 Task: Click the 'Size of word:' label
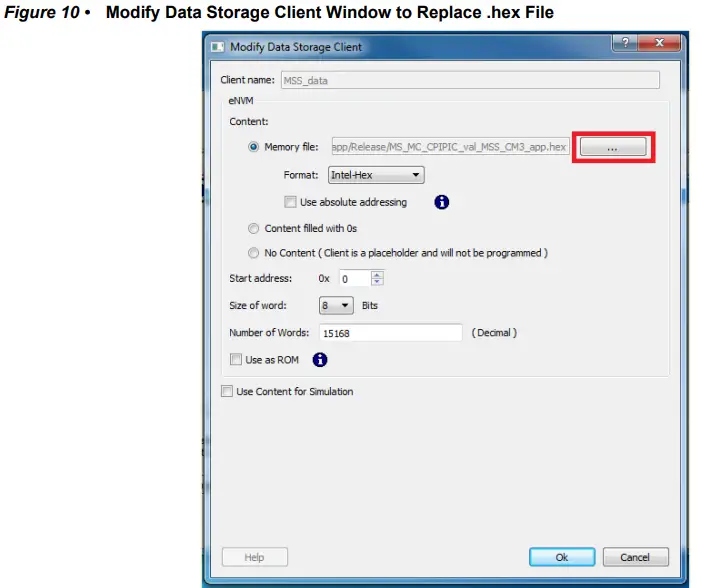(x=258, y=305)
